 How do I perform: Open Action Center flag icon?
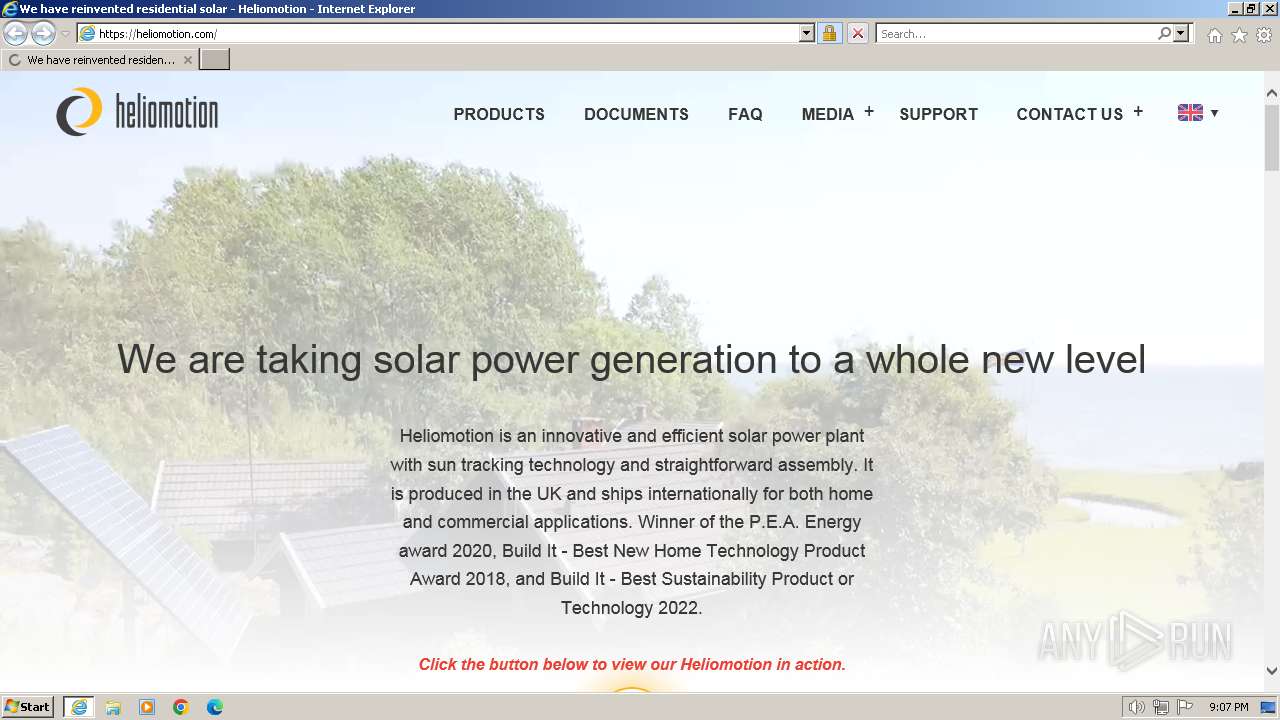click(1185, 707)
